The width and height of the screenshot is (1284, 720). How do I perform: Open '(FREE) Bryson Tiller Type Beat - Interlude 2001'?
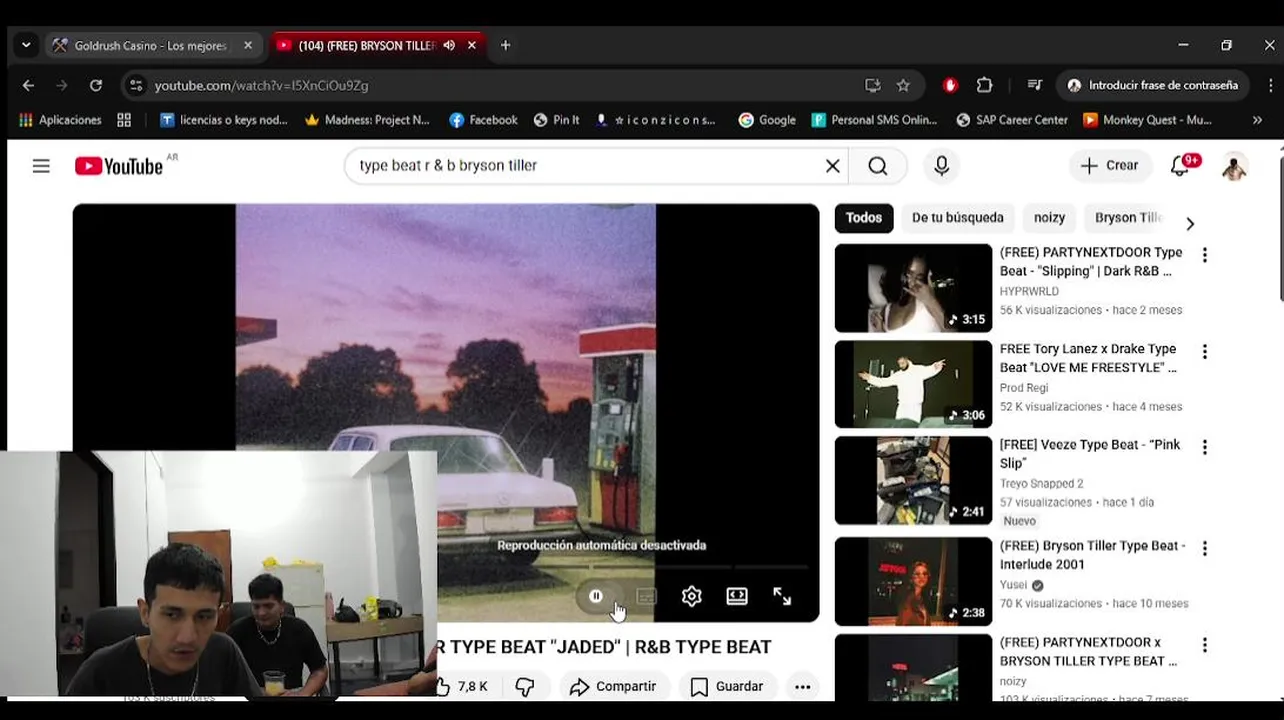pos(1092,555)
